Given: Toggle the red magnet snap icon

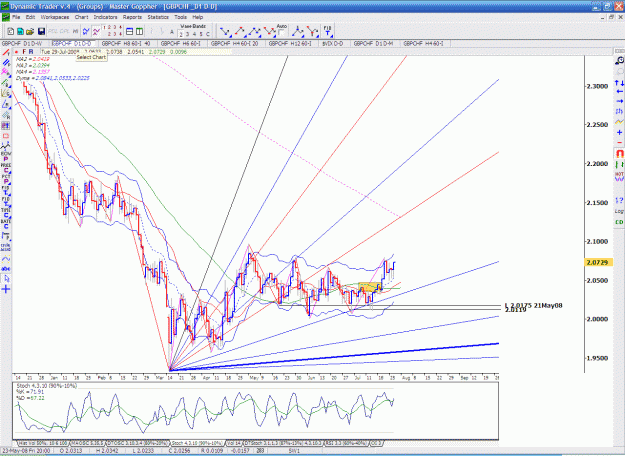Looking at the screenshot, I should [619, 153].
